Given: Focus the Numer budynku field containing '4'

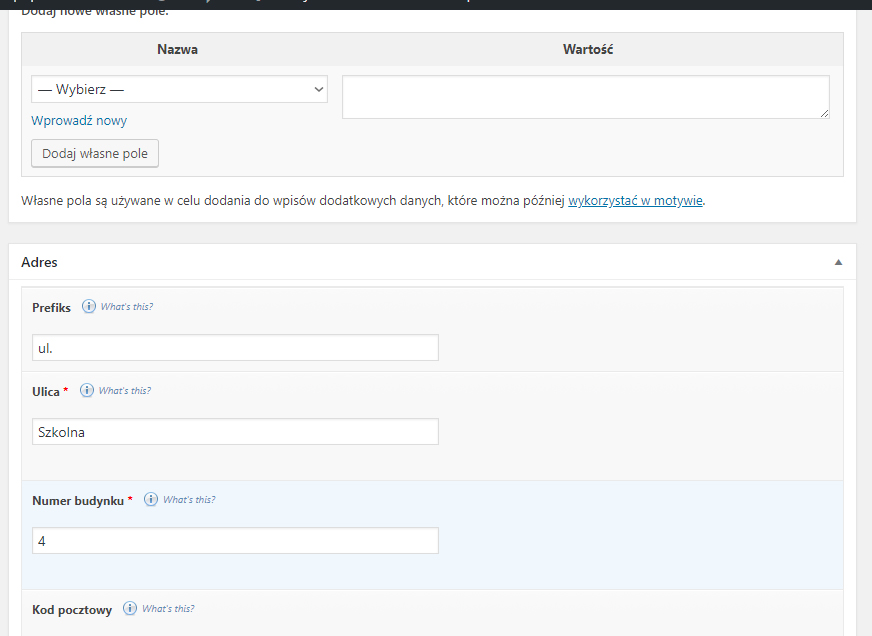Looking at the screenshot, I should [x=235, y=540].
